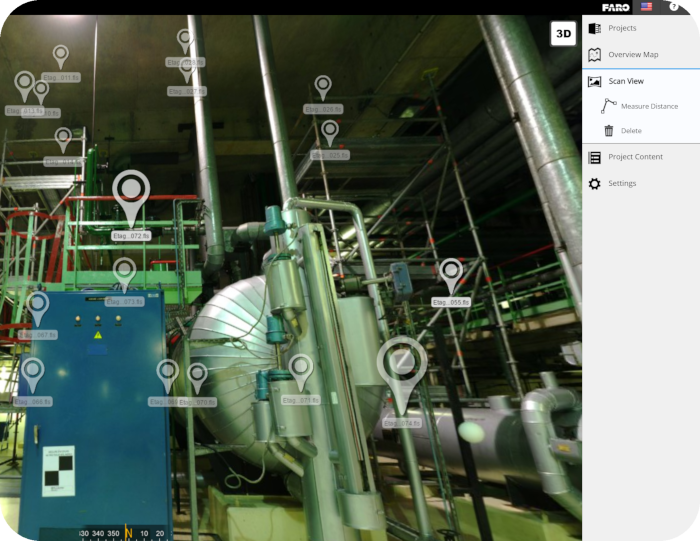This screenshot has width=700, height=541.
Task: Click the Delete trash can icon
Action: click(608, 130)
